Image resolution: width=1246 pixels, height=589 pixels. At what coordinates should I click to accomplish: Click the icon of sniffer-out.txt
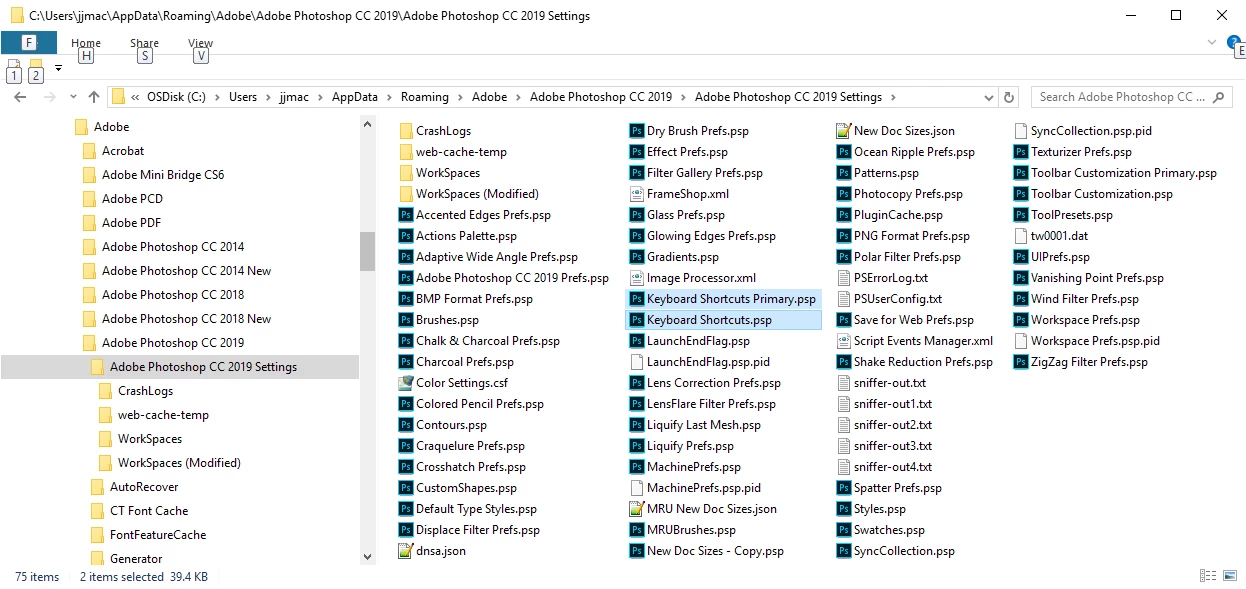coord(844,383)
